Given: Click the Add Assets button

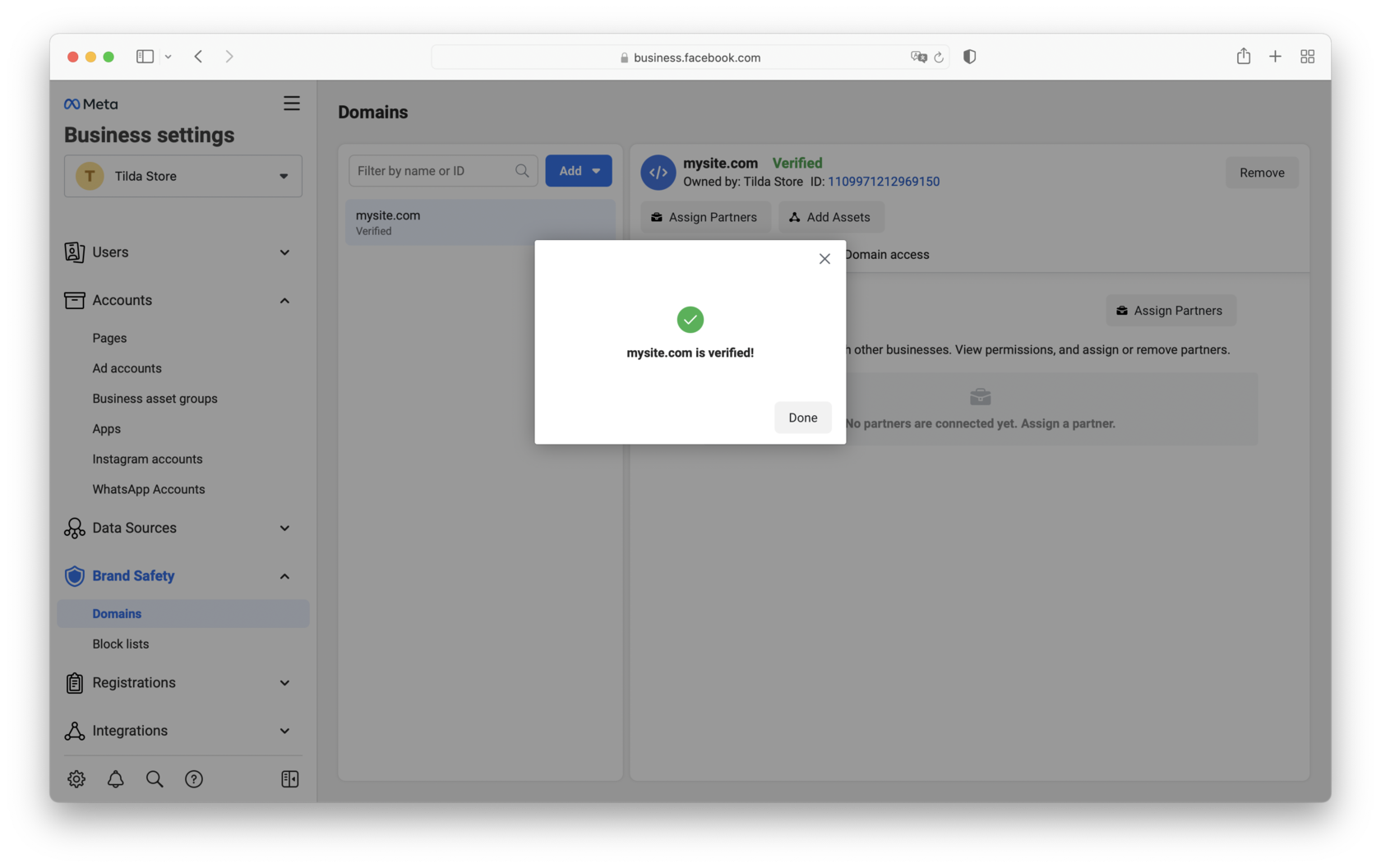Looking at the screenshot, I should click(831, 217).
